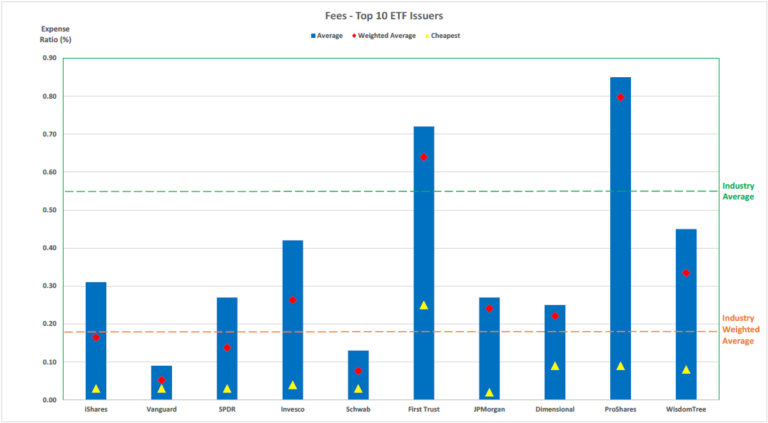This screenshot has width=768, height=423.
Task: Click the First Trust red weighted average diamond
Action: (424, 157)
